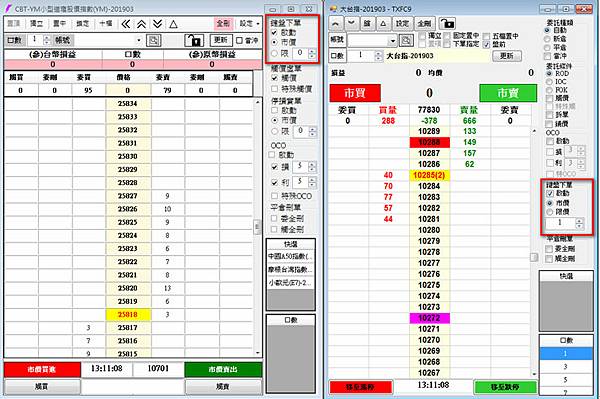The width and height of the screenshot is (600, 399).
Task: Click 移至跌停 green button in TXFC9 window
Action: point(505,387)
